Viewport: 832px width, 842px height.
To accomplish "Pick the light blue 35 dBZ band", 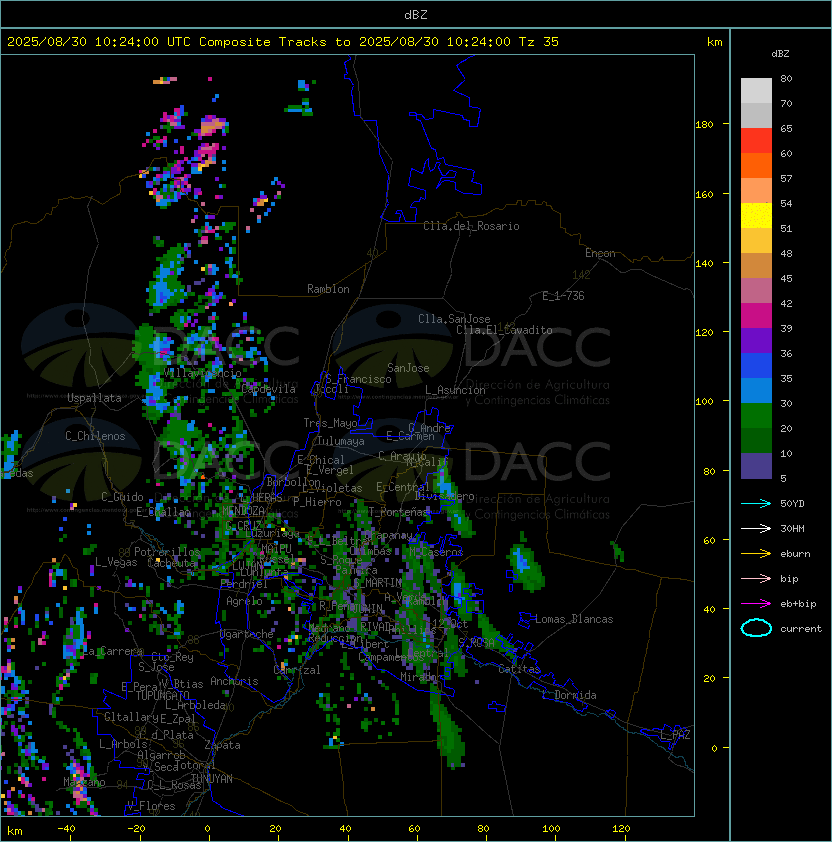I will pos(756,390).
